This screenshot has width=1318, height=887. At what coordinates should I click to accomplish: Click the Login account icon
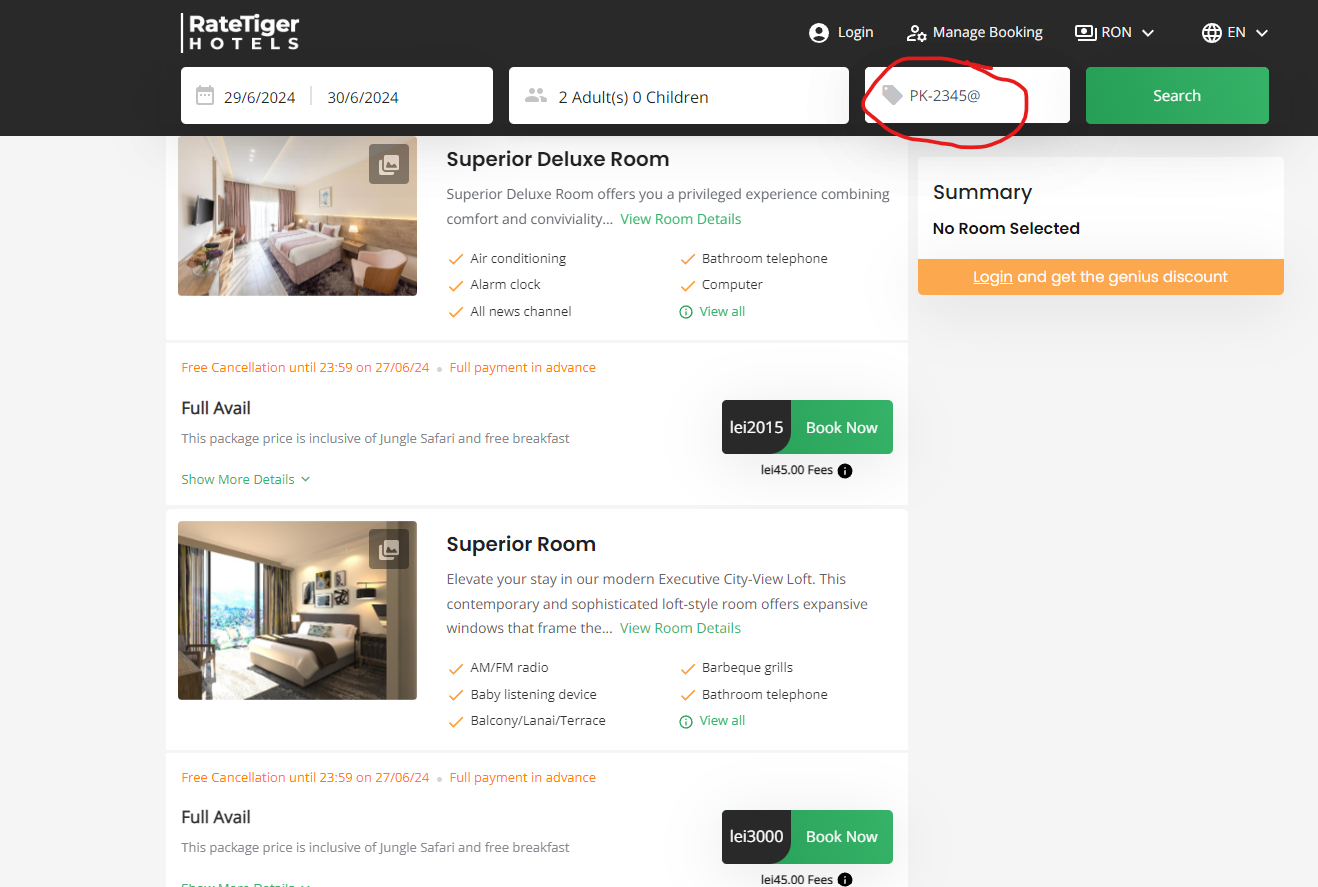pos(818,32)
